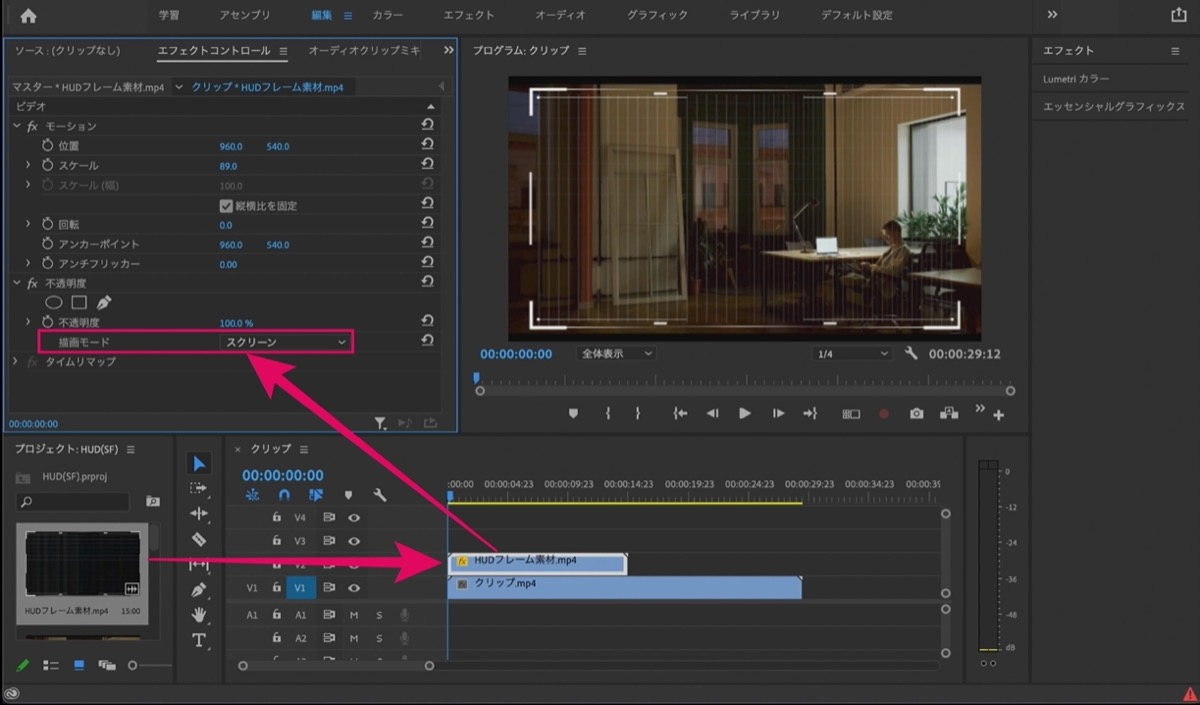
Task: Open Lumetri カラー in the effects panel
Action: point(1076,79)
